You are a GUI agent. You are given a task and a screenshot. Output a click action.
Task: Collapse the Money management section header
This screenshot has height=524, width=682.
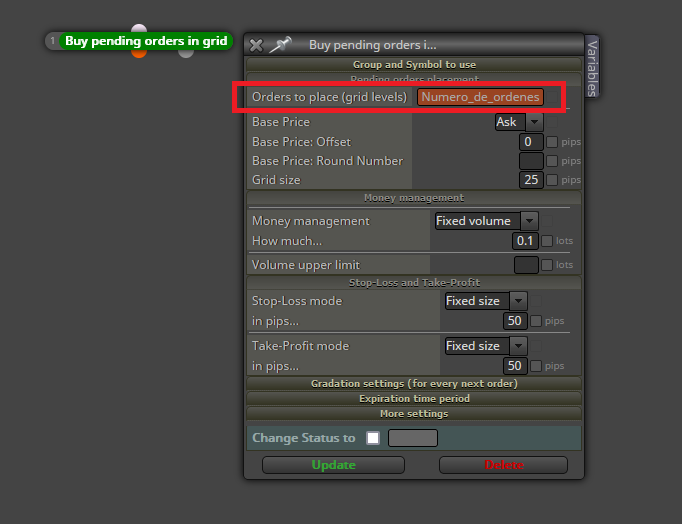(414, 198)
